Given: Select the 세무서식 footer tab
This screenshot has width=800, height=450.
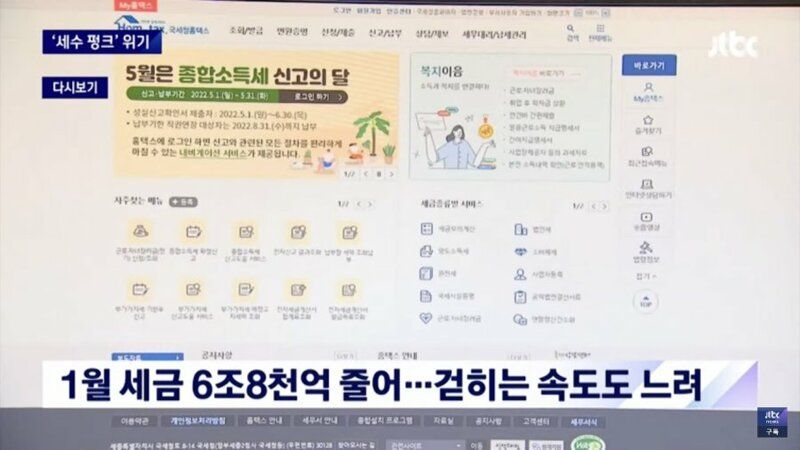Looking at the screenshot, I should click(x=582, y=422).
